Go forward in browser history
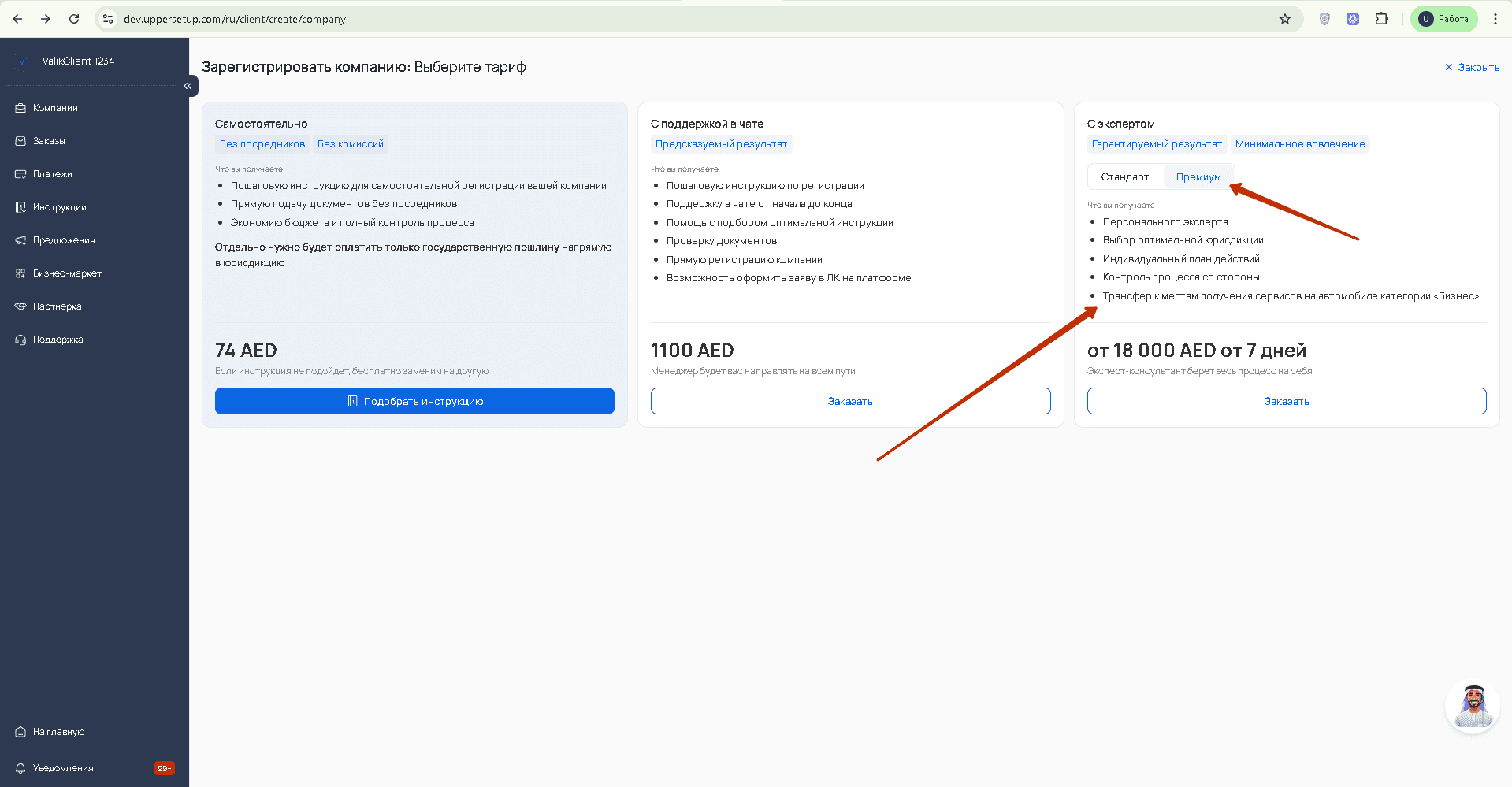Screen dimensions: 1512x787 point(46,19)
